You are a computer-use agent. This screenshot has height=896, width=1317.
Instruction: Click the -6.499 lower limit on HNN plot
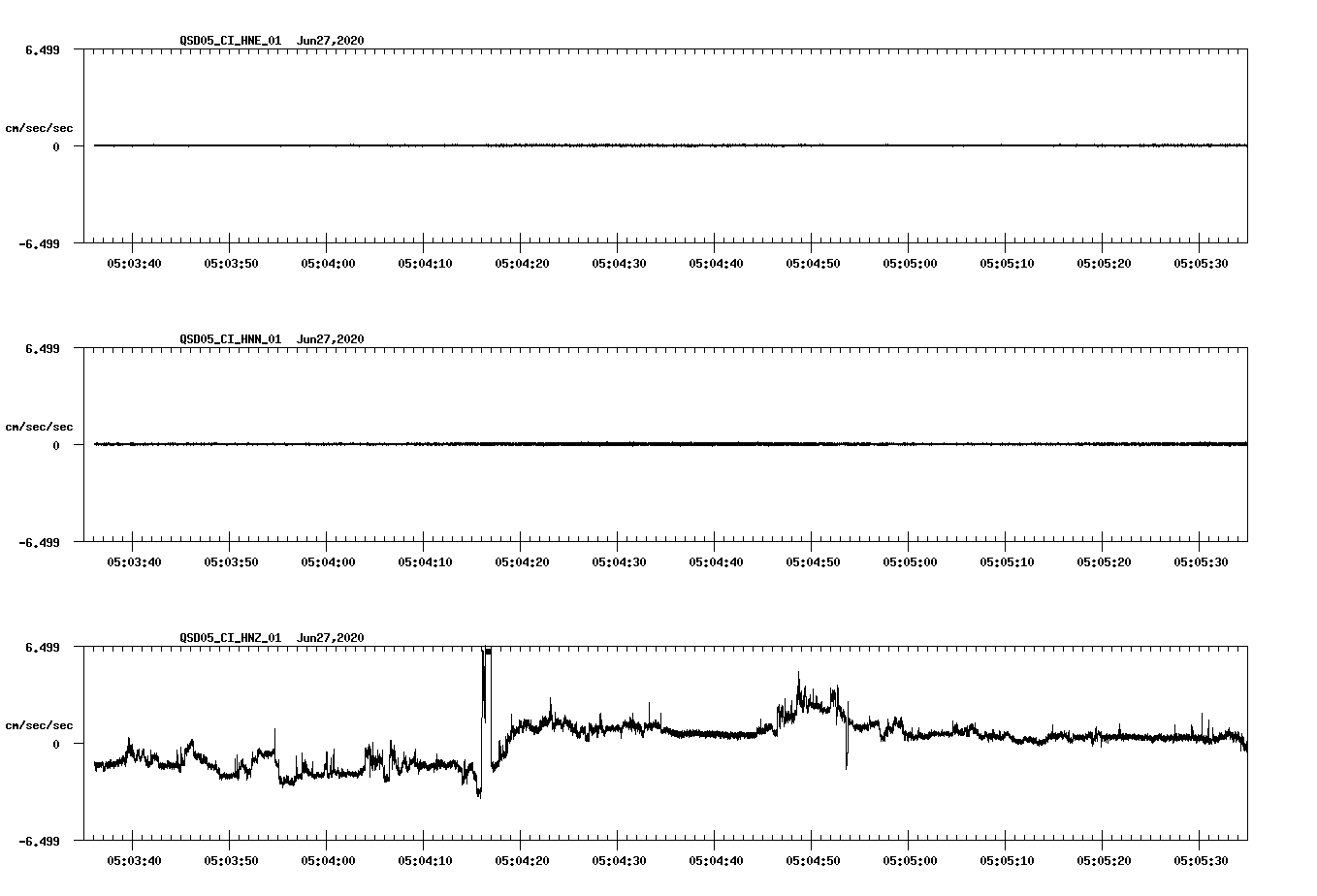[39, 543]
